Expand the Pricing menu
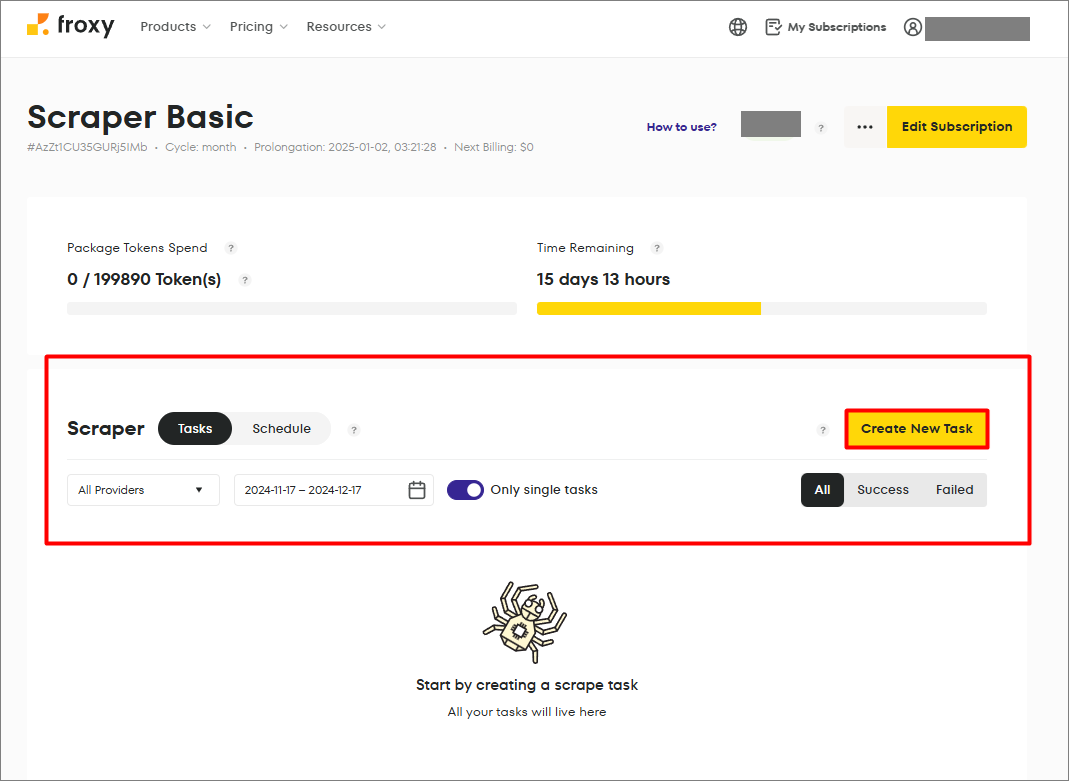Screen dimensions: 1069x781 [x=258, y=27]
